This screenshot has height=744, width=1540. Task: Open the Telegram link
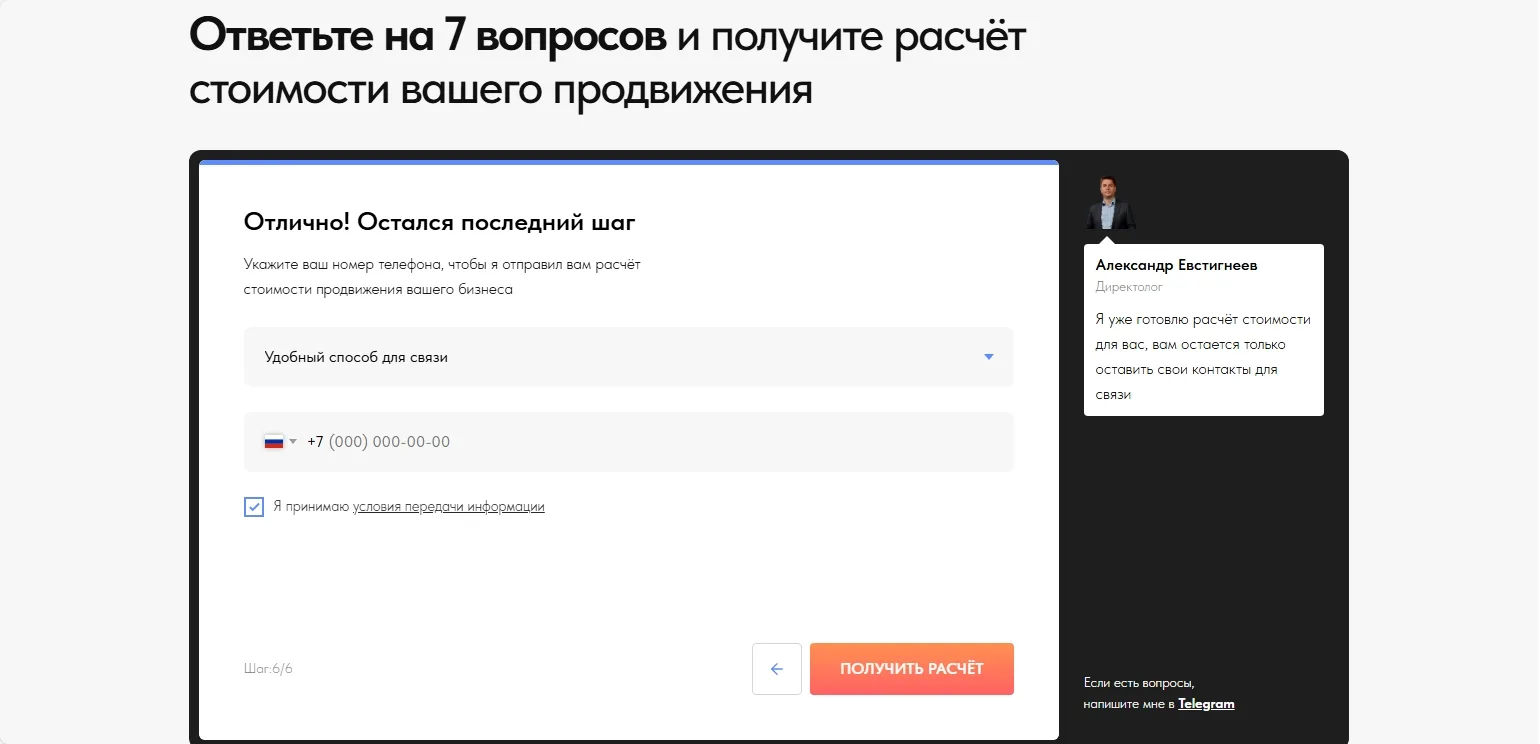pos(1206,704)
